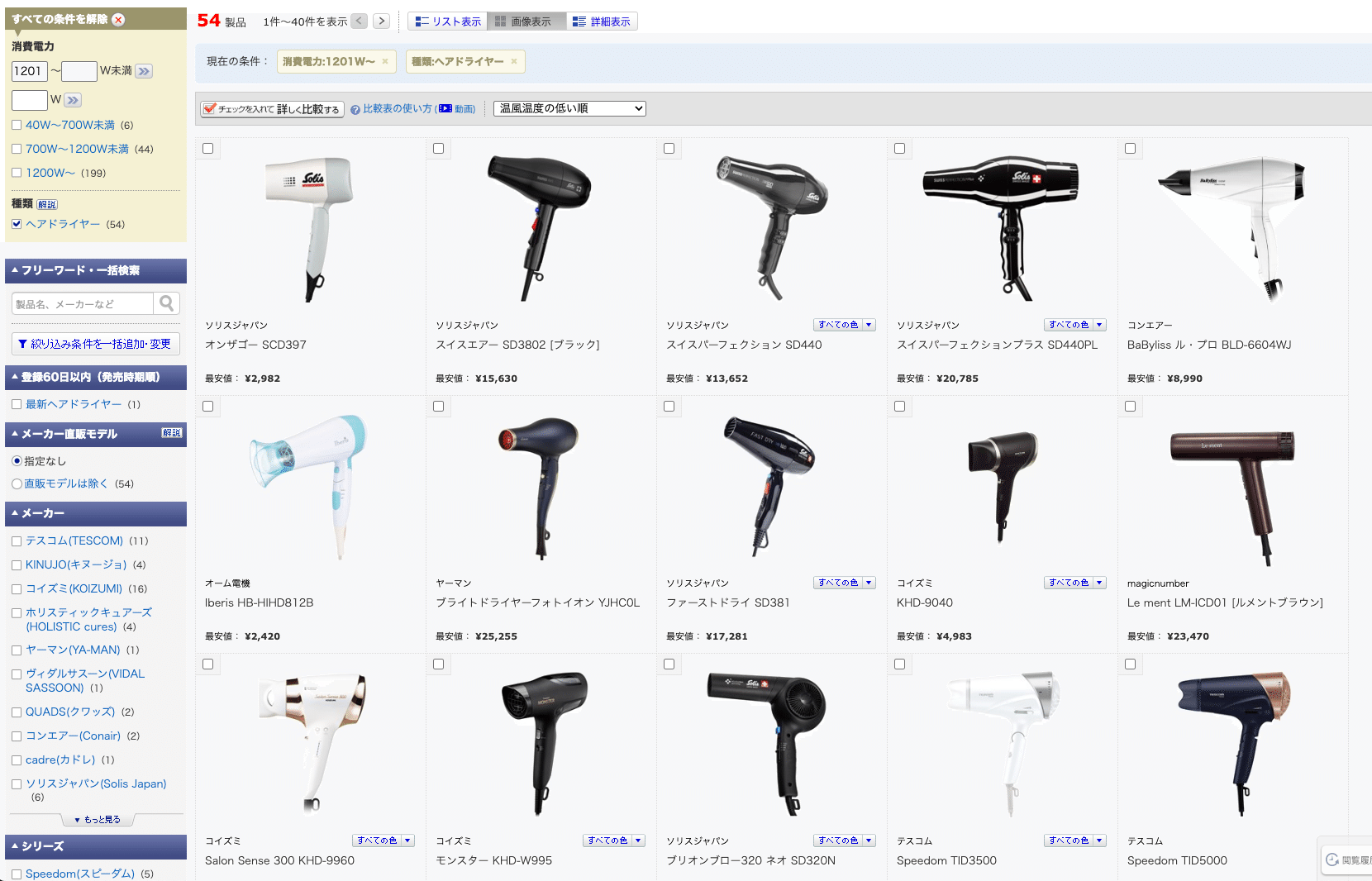1372x881 pixels.
Task: Check the 最新ヘアドライヤー filter
Action: 17,404
